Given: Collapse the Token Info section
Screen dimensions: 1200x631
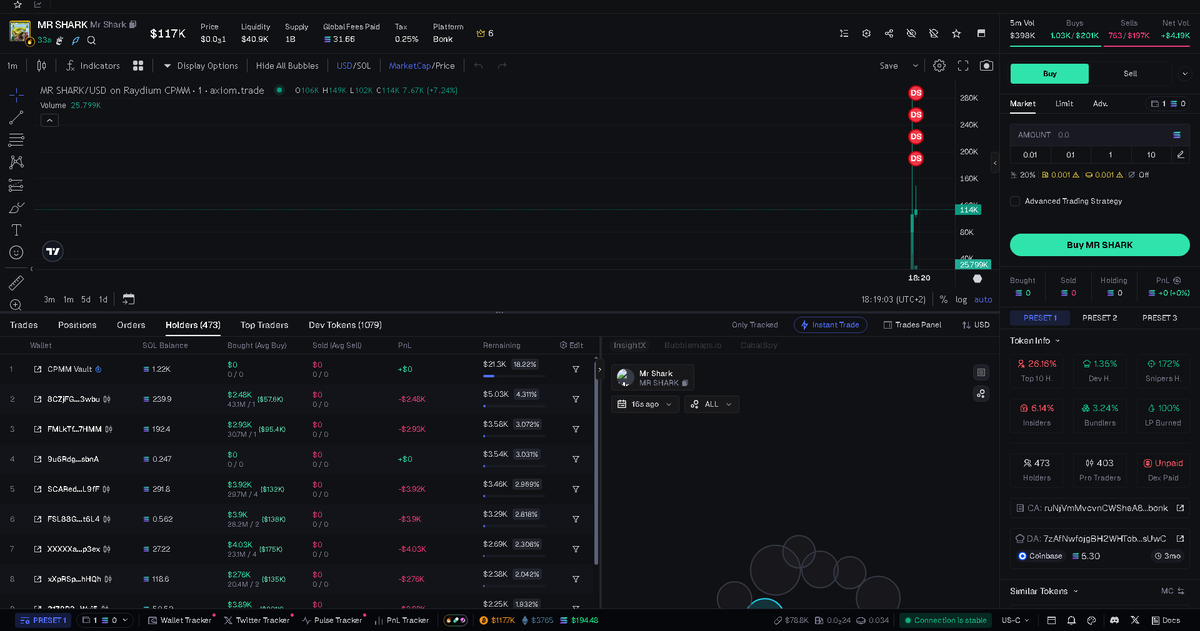Looking at the screenshot, I should [1035, 341].
